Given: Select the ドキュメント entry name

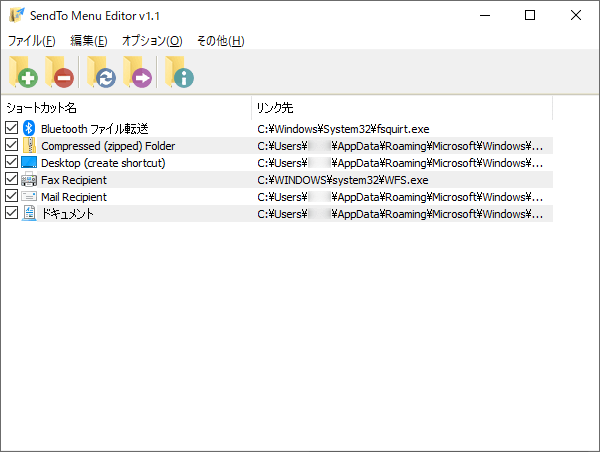Looking at the screenshot, I should [x=67, y=214].
